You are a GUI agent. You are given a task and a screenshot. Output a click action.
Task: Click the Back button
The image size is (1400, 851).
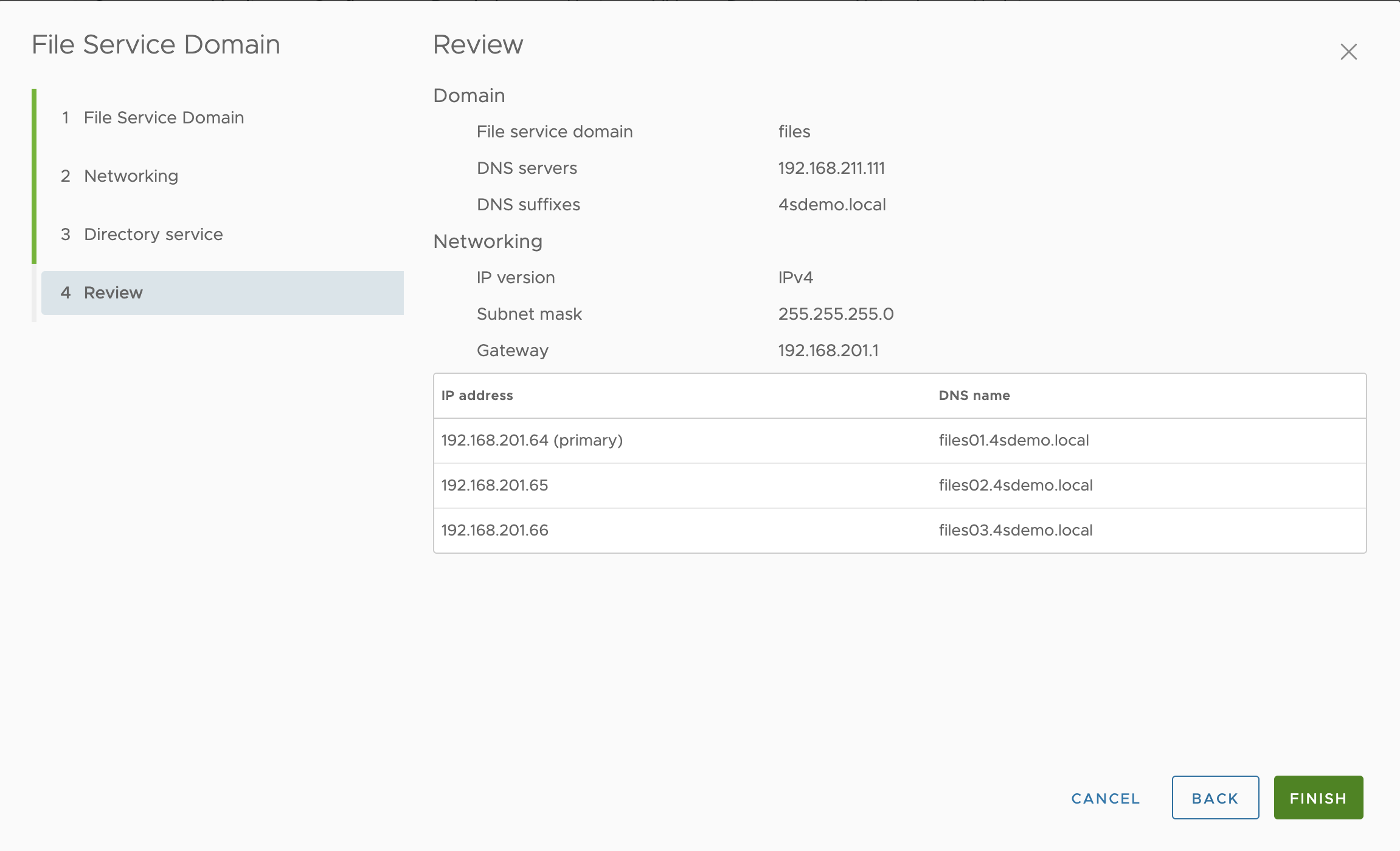1215,798
